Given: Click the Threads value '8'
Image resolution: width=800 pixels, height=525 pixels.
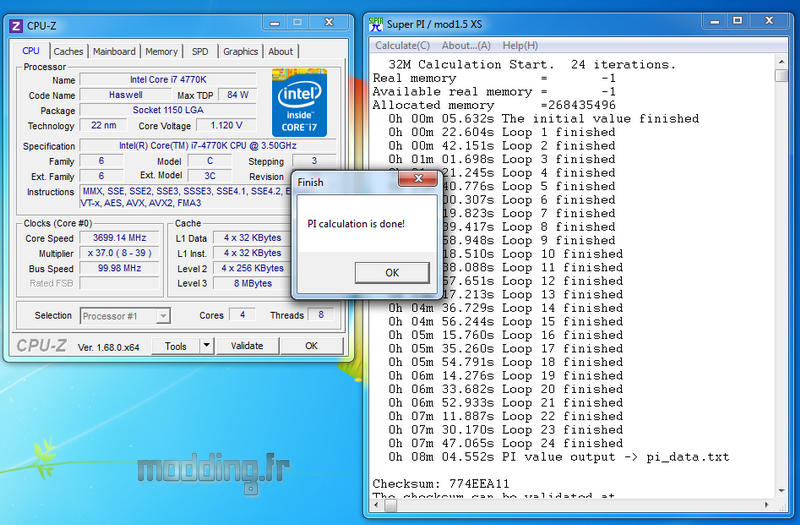Looking at the screenshot, I should click(x=321, y=315).
